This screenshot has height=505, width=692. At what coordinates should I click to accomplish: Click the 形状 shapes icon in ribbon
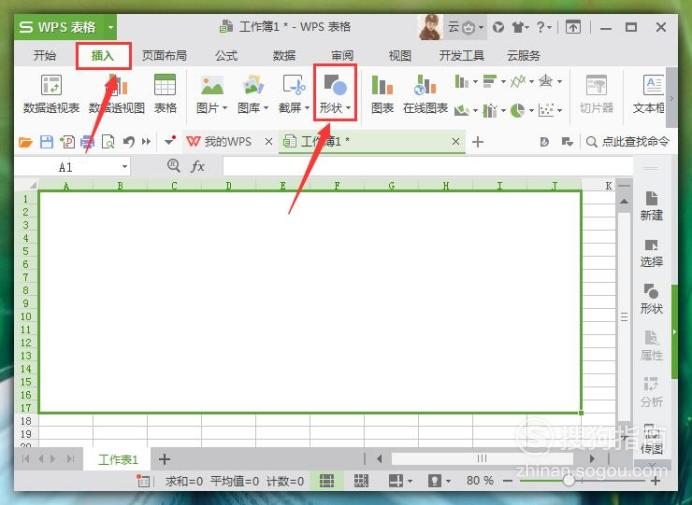coord(335,85)
